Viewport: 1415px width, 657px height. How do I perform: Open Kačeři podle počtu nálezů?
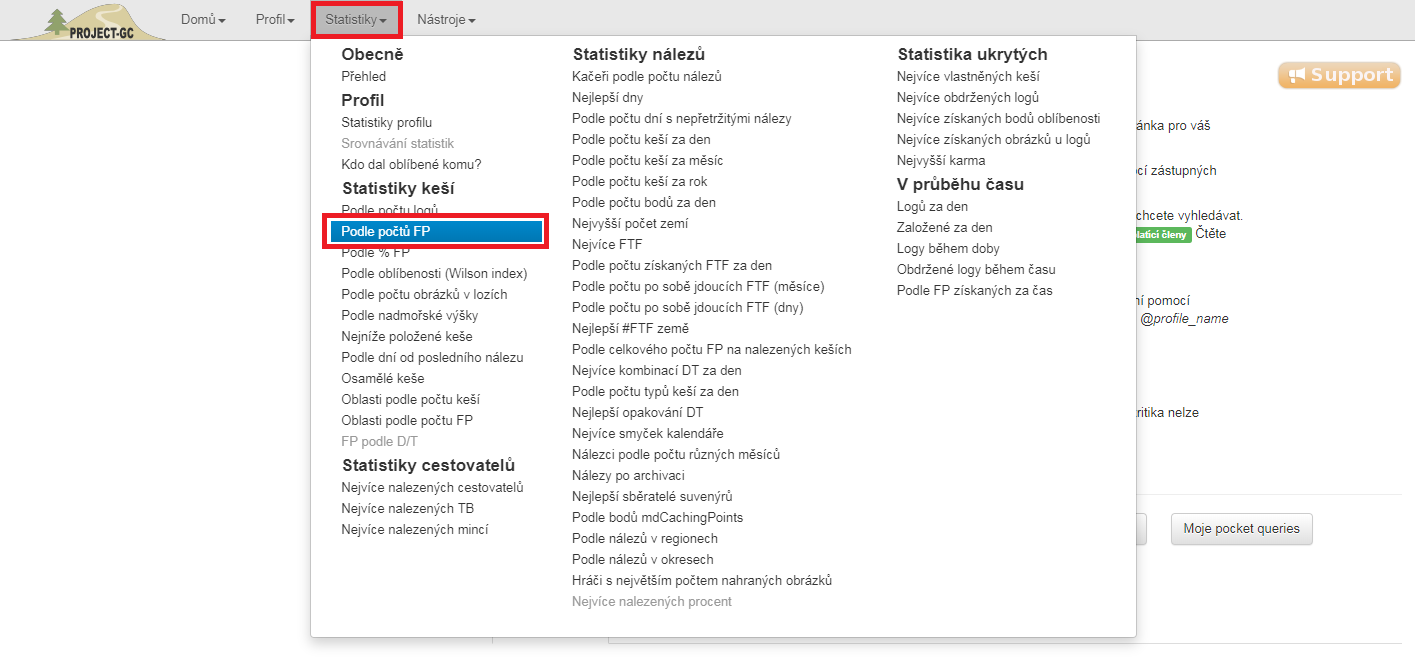pyautogui.click(x=647, y=76)
